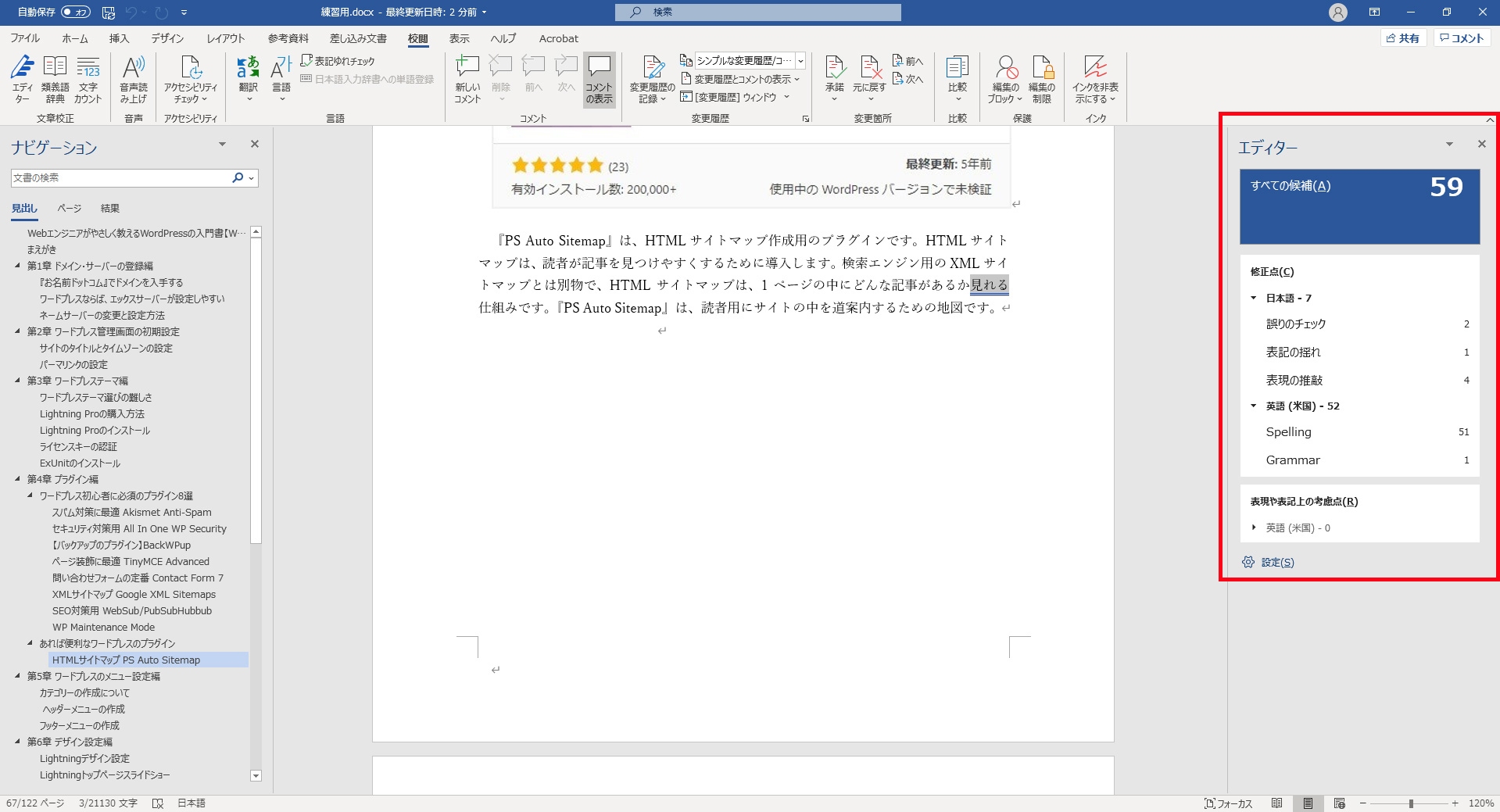1500x812 pixels.
Task: Select the Grammar corrections row
Action: [x=1360, y=460]
